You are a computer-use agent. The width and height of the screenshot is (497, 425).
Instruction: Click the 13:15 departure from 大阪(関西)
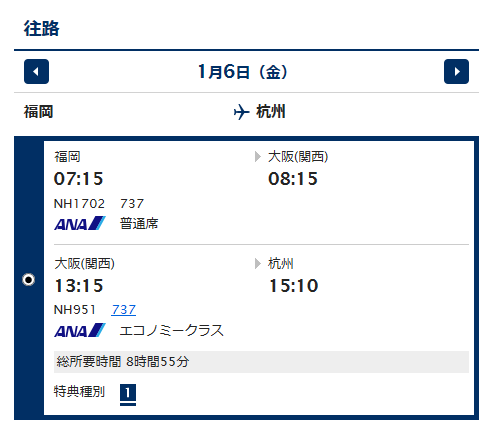pos(79,286)
